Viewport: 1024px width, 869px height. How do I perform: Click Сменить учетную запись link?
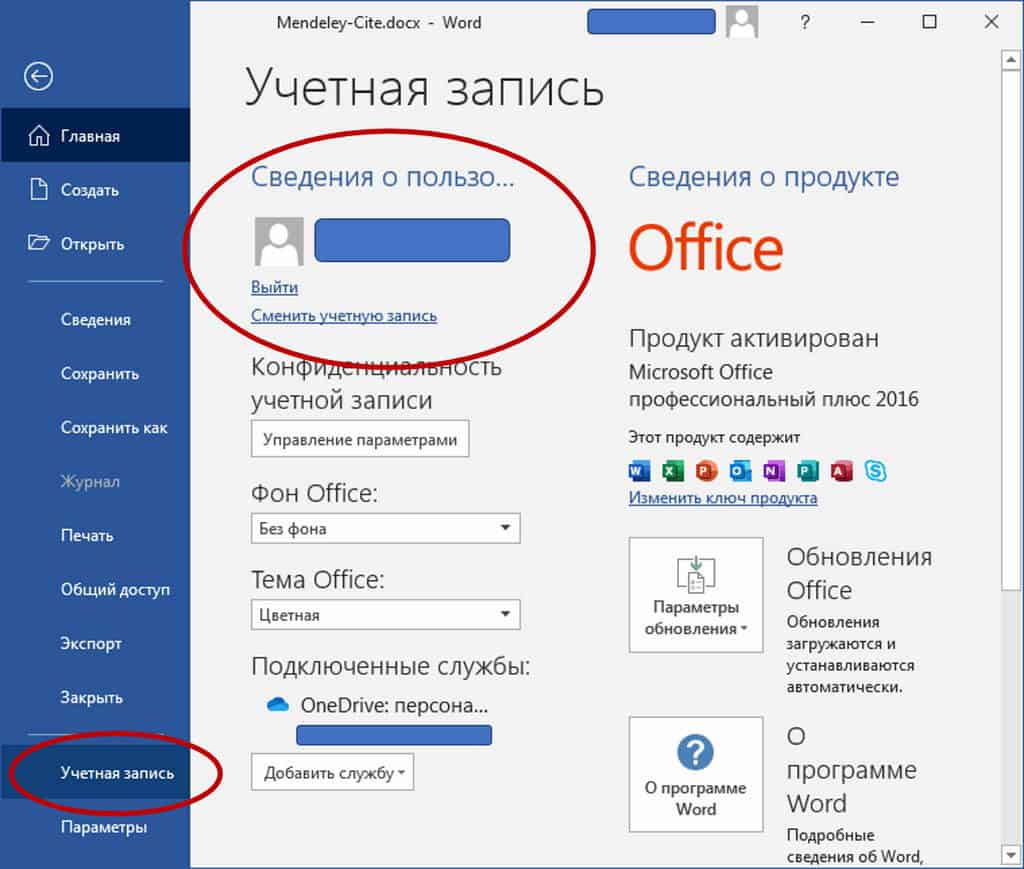tap(344, 316)
